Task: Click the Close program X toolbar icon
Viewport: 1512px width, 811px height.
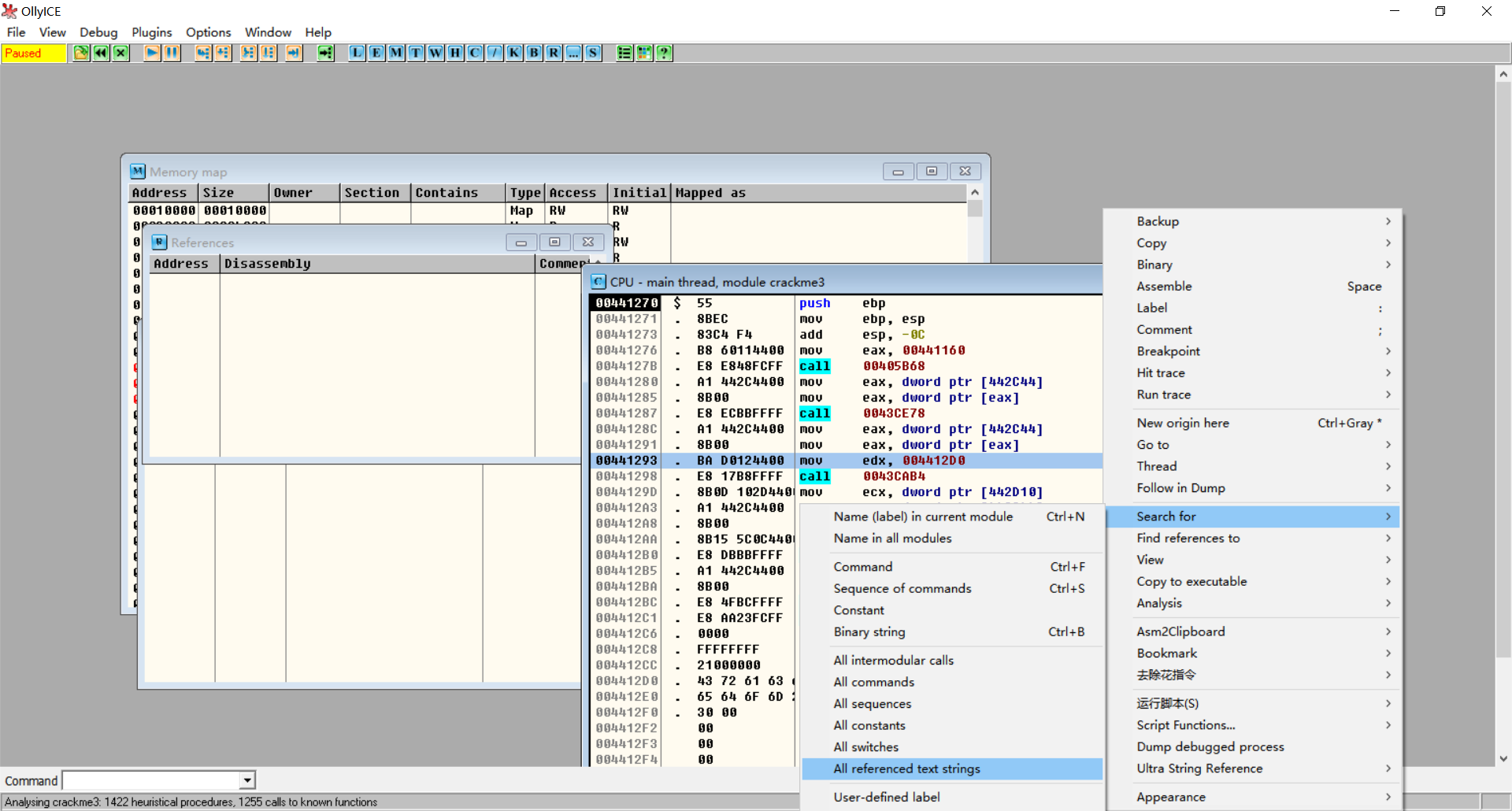Action: pyautogui.click(x=120, y=53)
